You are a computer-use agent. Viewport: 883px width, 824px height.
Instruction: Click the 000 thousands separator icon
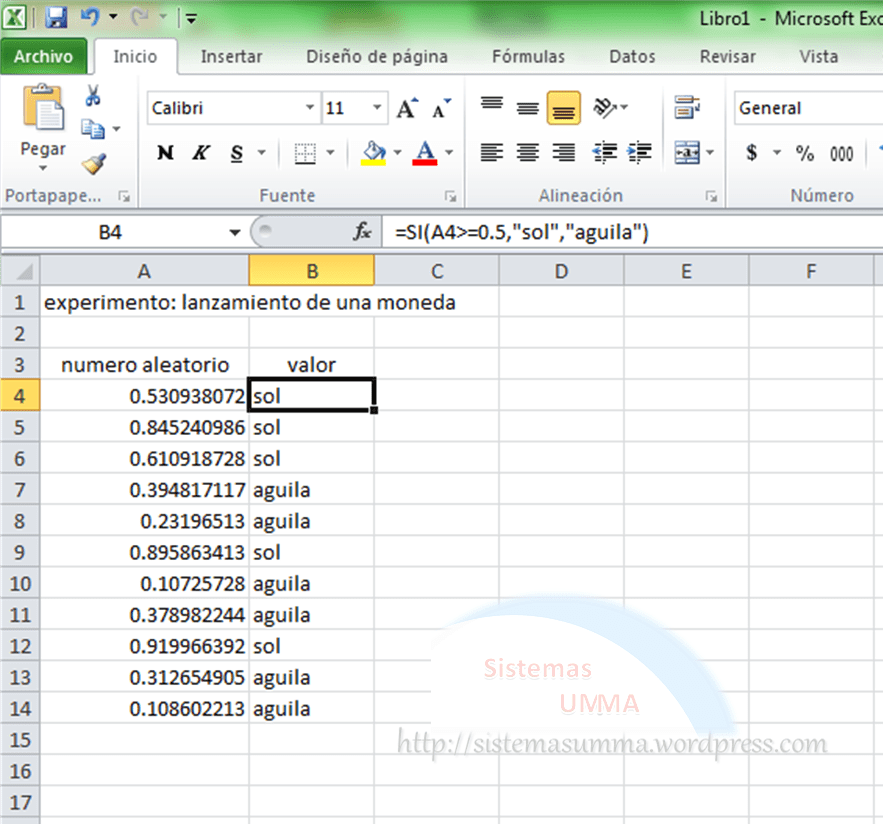click(x=841, y=153)
